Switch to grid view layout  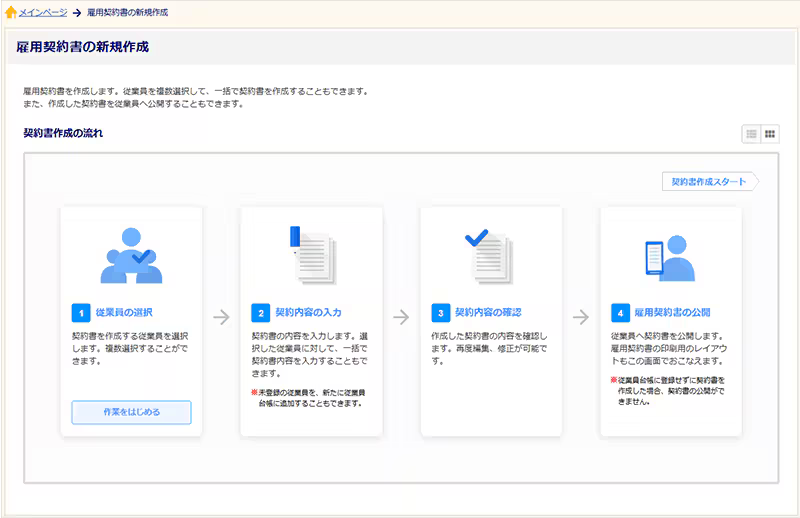(770, 134)
